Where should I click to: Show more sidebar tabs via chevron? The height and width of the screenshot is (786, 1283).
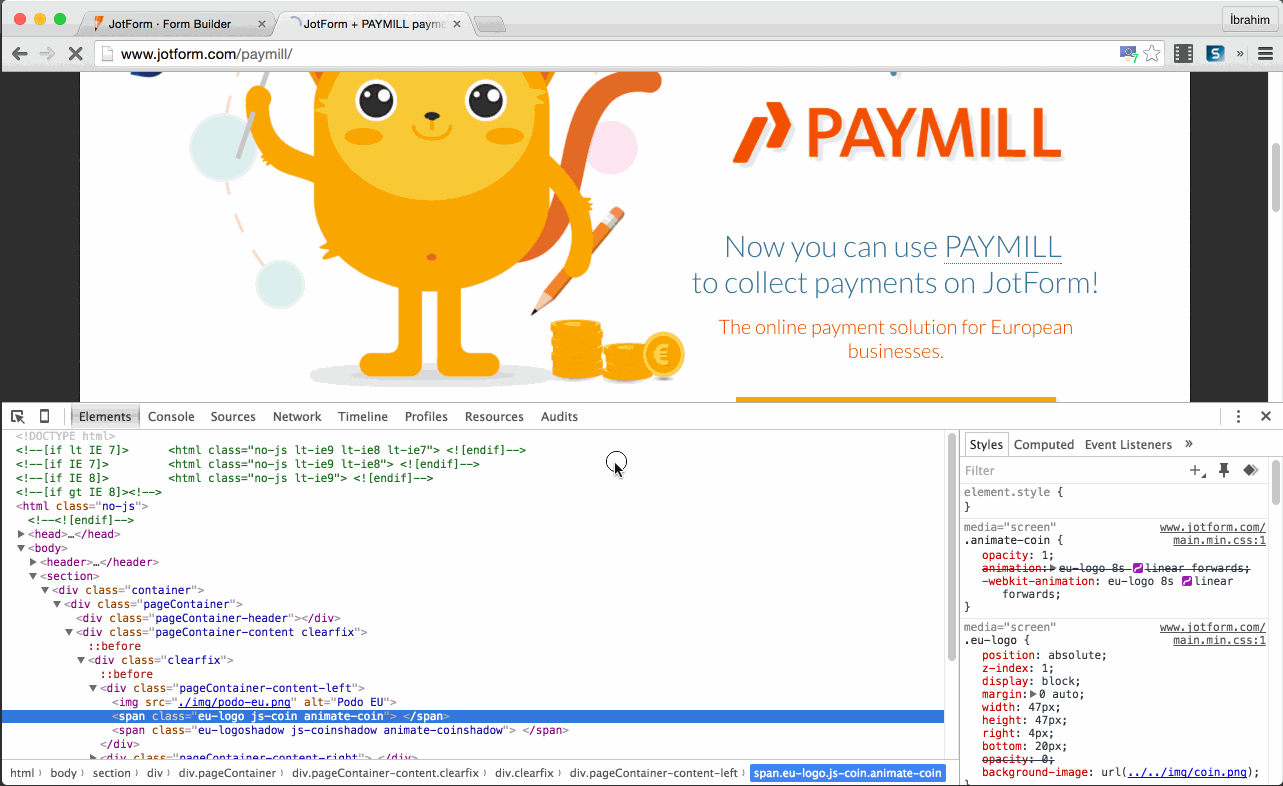click(x=1189, y=444)
